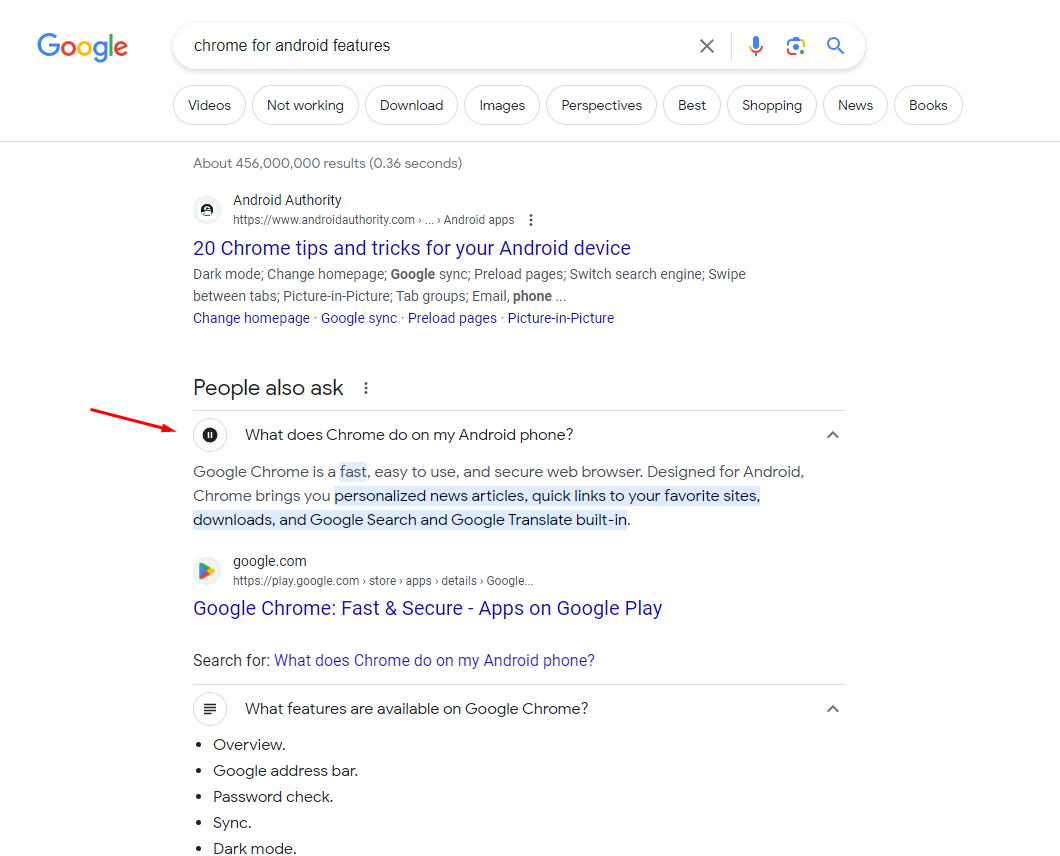The width and height of the screenshot is (1060, 856).
Task: Search for 'What does Chrome do' link
Action: pos(434,660)
